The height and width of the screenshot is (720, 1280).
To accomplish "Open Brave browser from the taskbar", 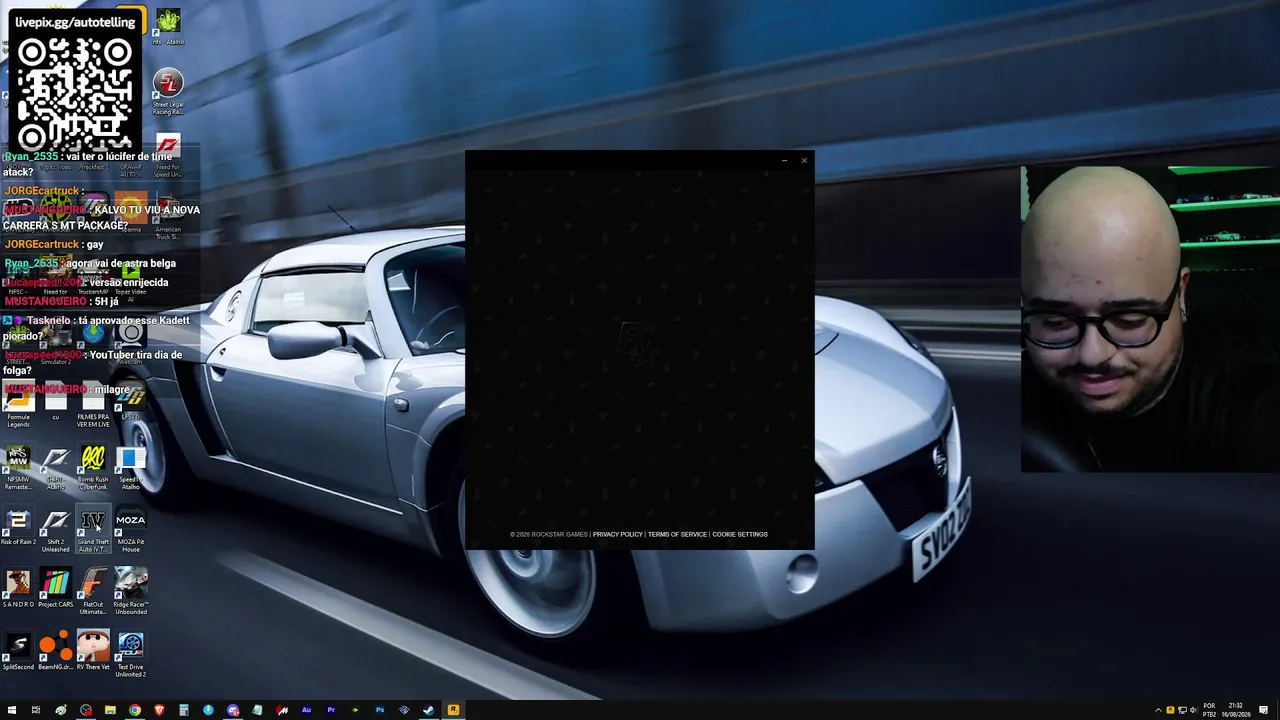I will point(159,710).
